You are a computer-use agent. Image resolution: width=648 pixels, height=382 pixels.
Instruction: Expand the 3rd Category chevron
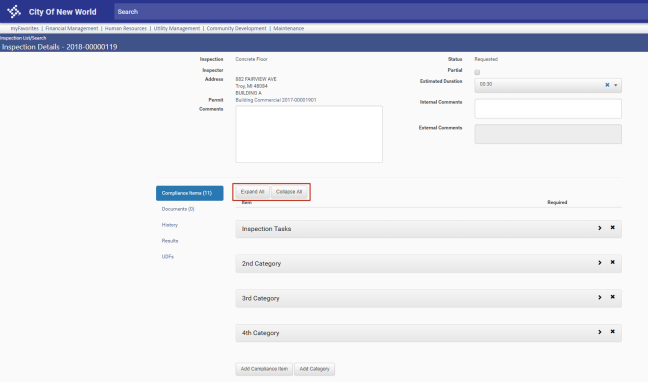[600, 297]
